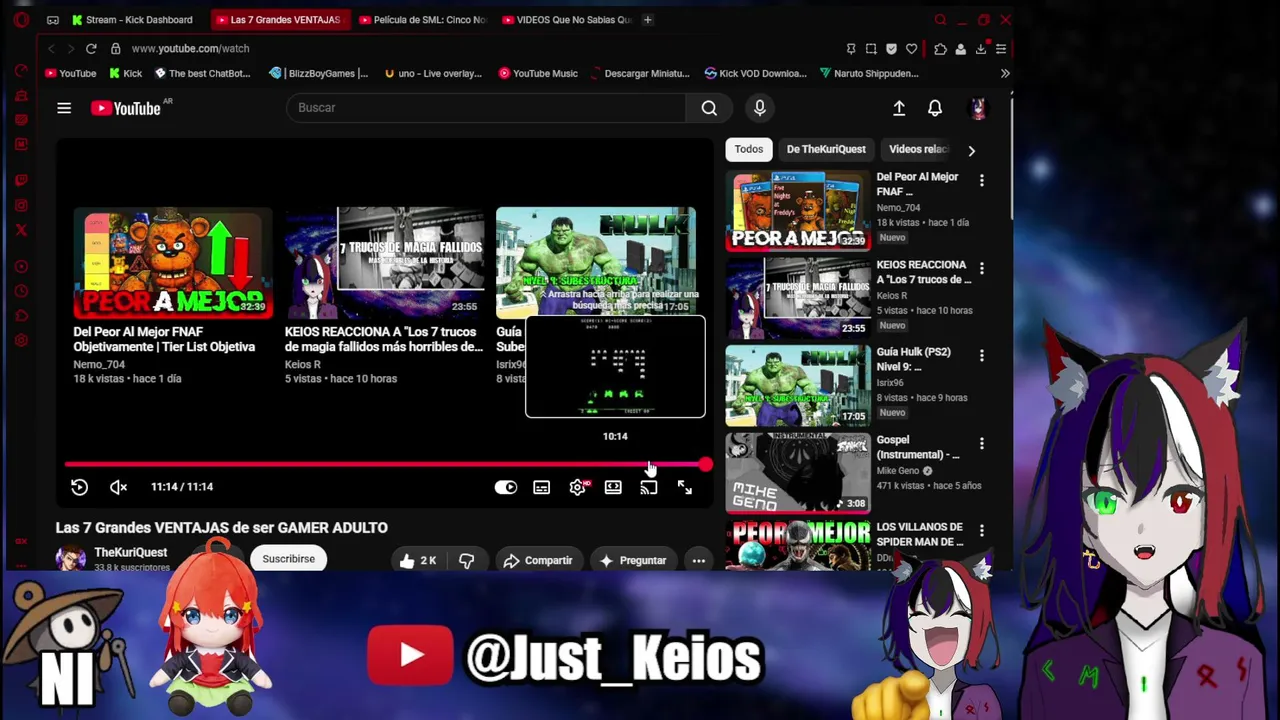Select the Todos filter chip
Image resolution: width=1280 pixels, height=720 pixels.
tap(749, 149)
